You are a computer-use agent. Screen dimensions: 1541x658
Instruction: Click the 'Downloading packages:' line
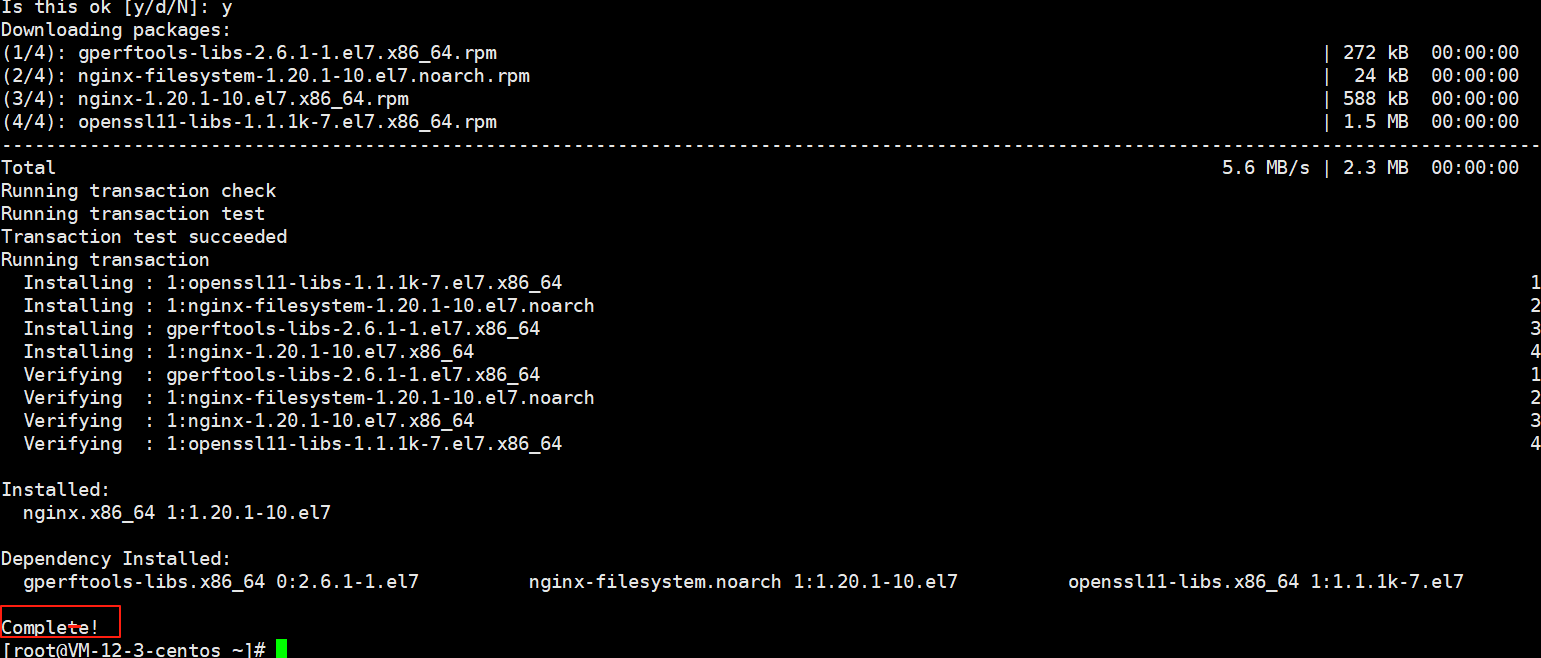(x=116, y=30)
